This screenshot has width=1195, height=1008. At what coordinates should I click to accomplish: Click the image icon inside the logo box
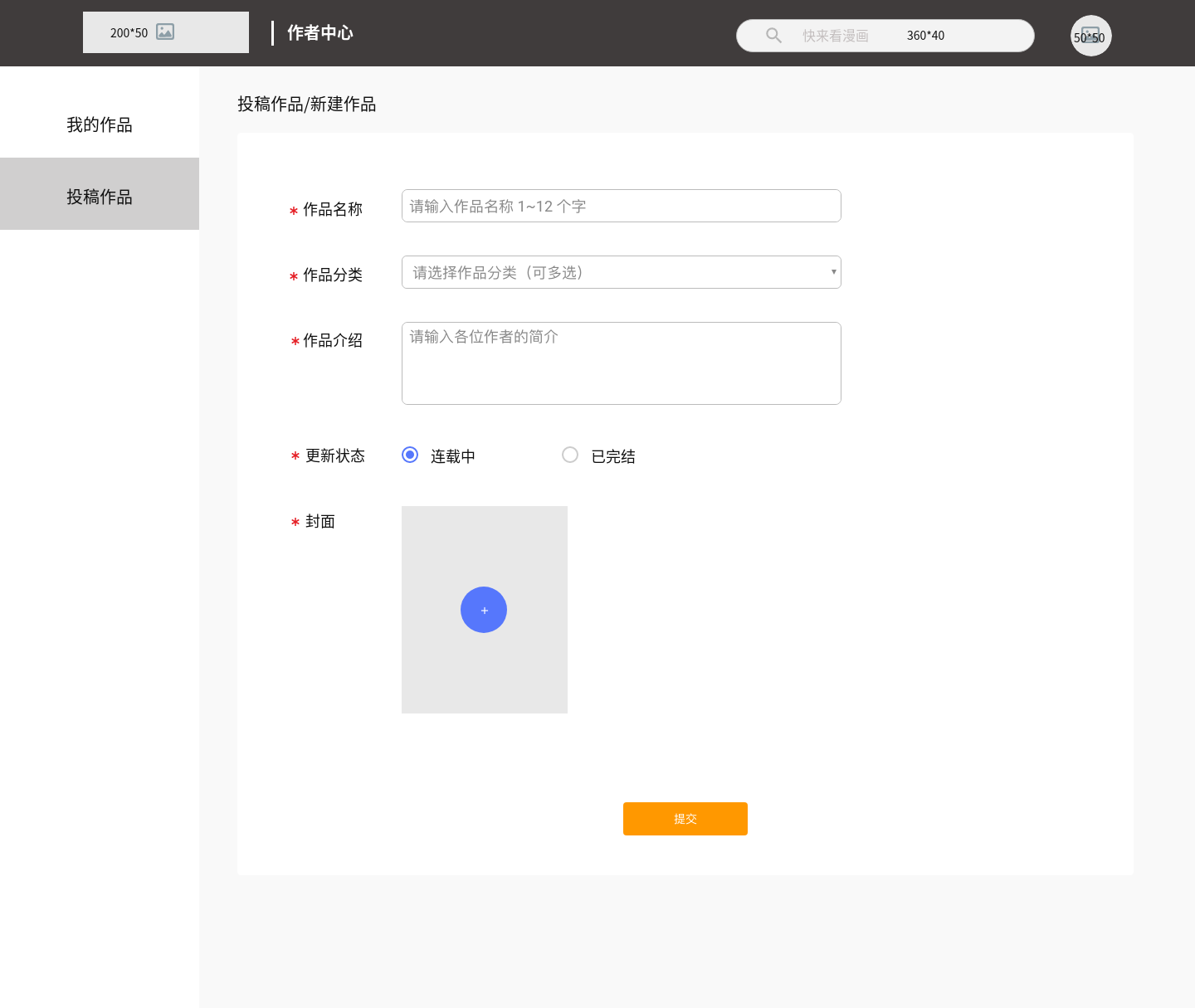click(165, 32)
